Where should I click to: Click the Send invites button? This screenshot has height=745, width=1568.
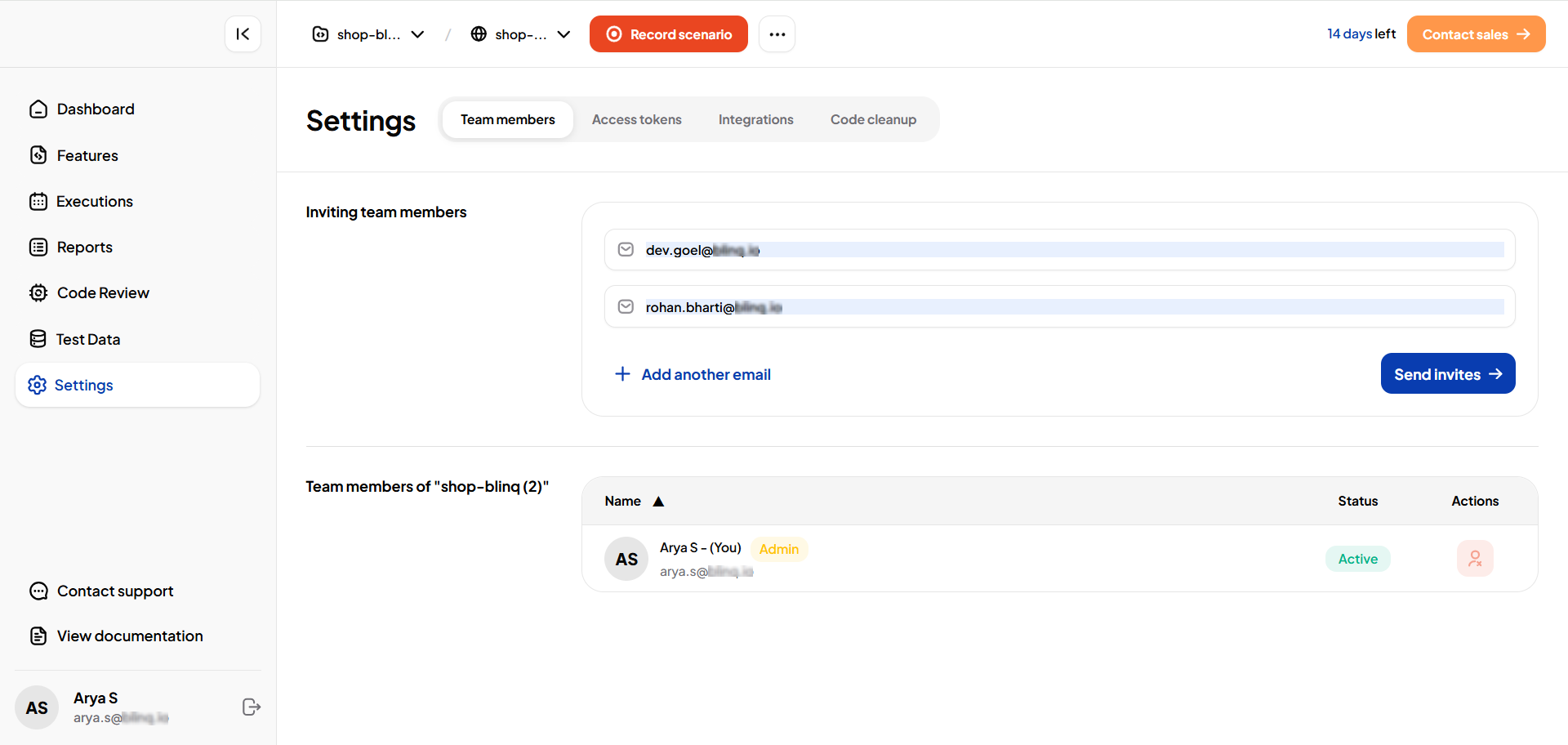pos(1447,374)
